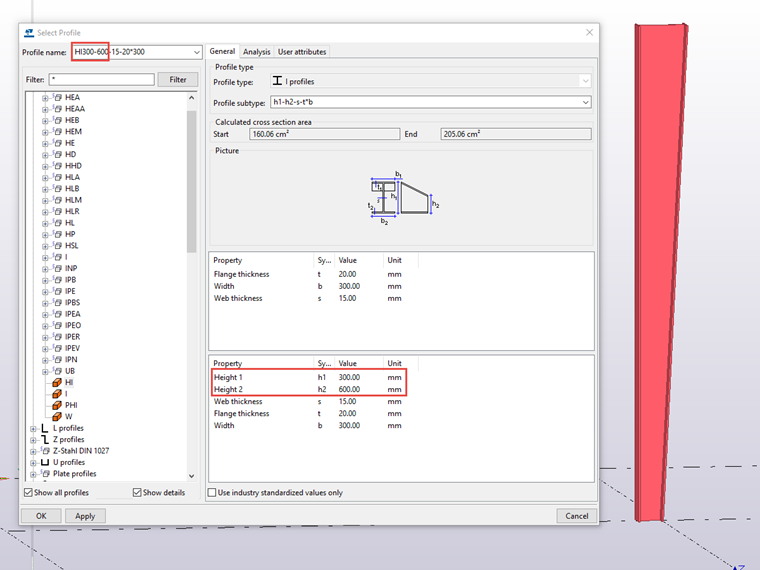Click the UB folder icon
The height and width of the screenshot is (570, 760).
tap(57, 371)
